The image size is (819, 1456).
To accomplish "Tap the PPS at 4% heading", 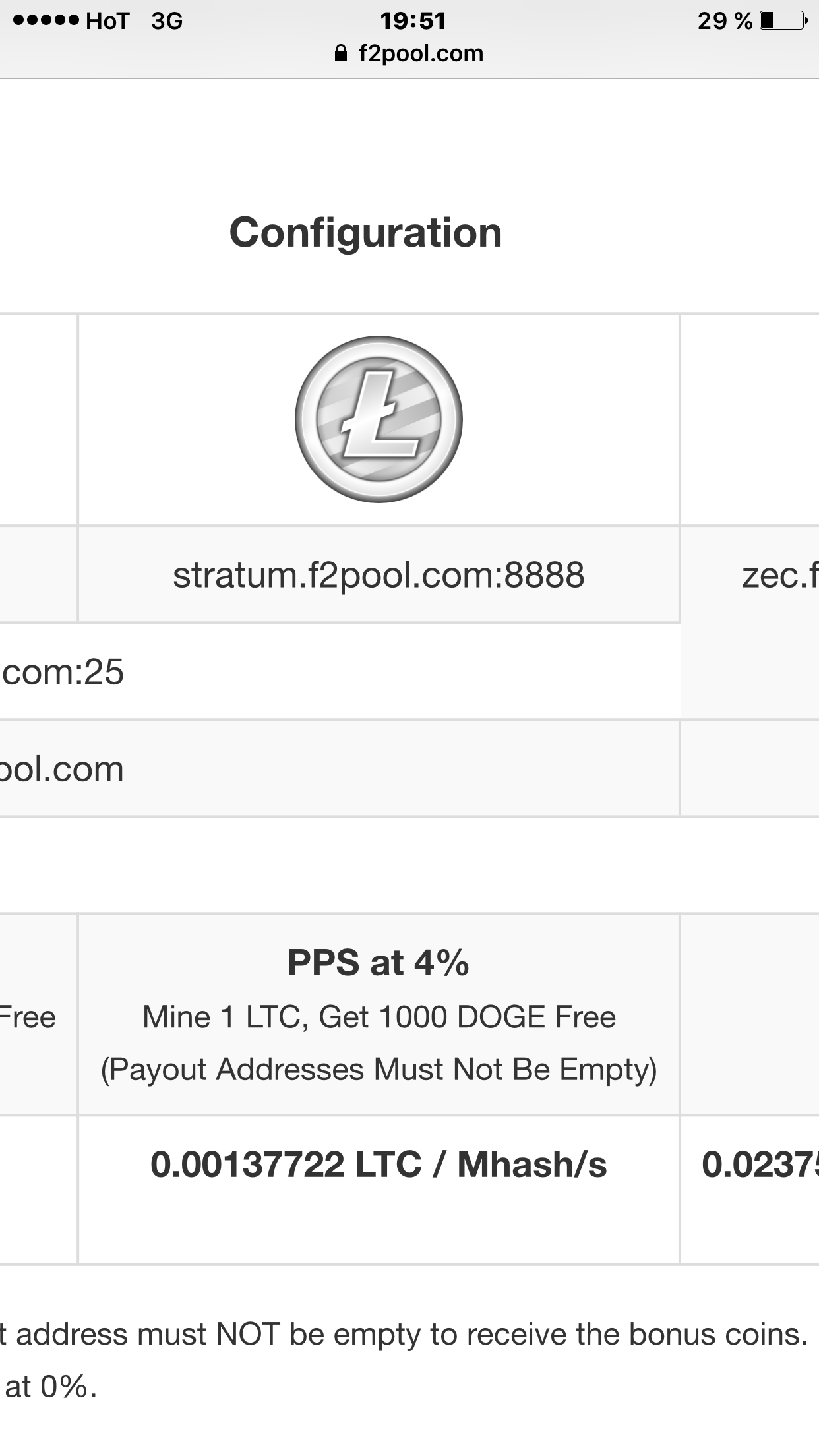I will (x=379, y=962).
